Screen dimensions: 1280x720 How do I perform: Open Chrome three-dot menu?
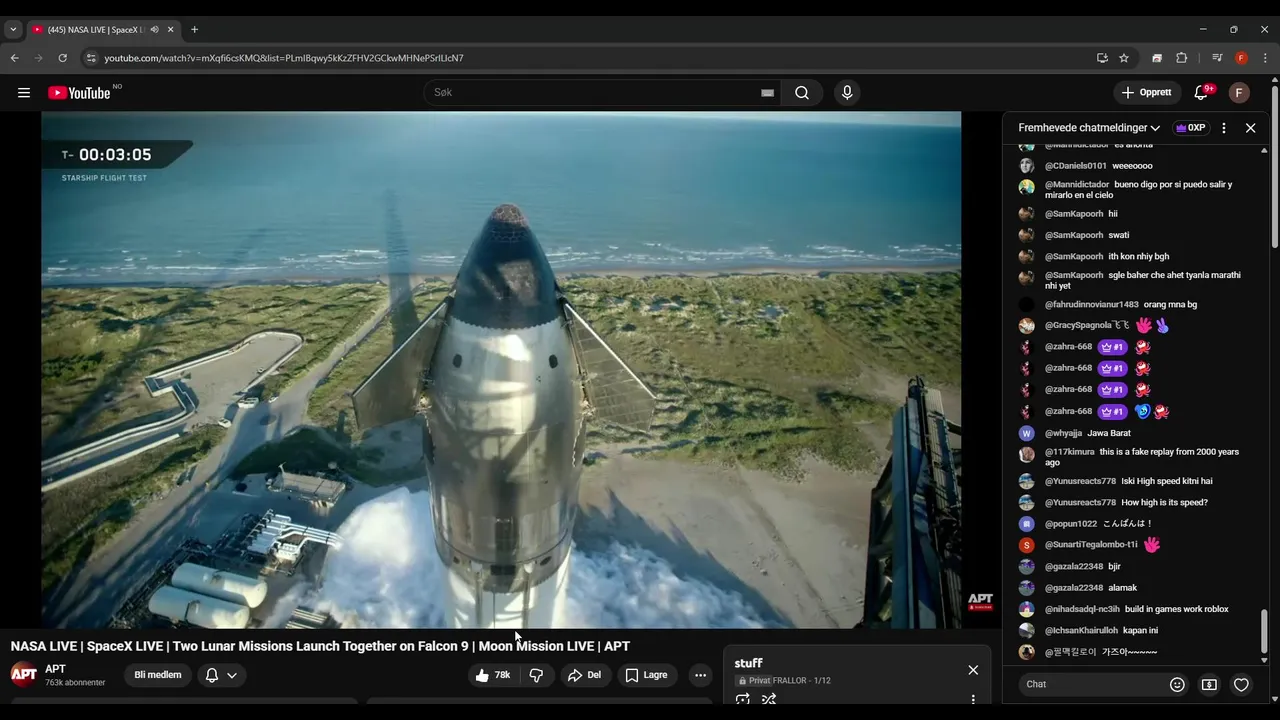click(x=1266, y=58)
